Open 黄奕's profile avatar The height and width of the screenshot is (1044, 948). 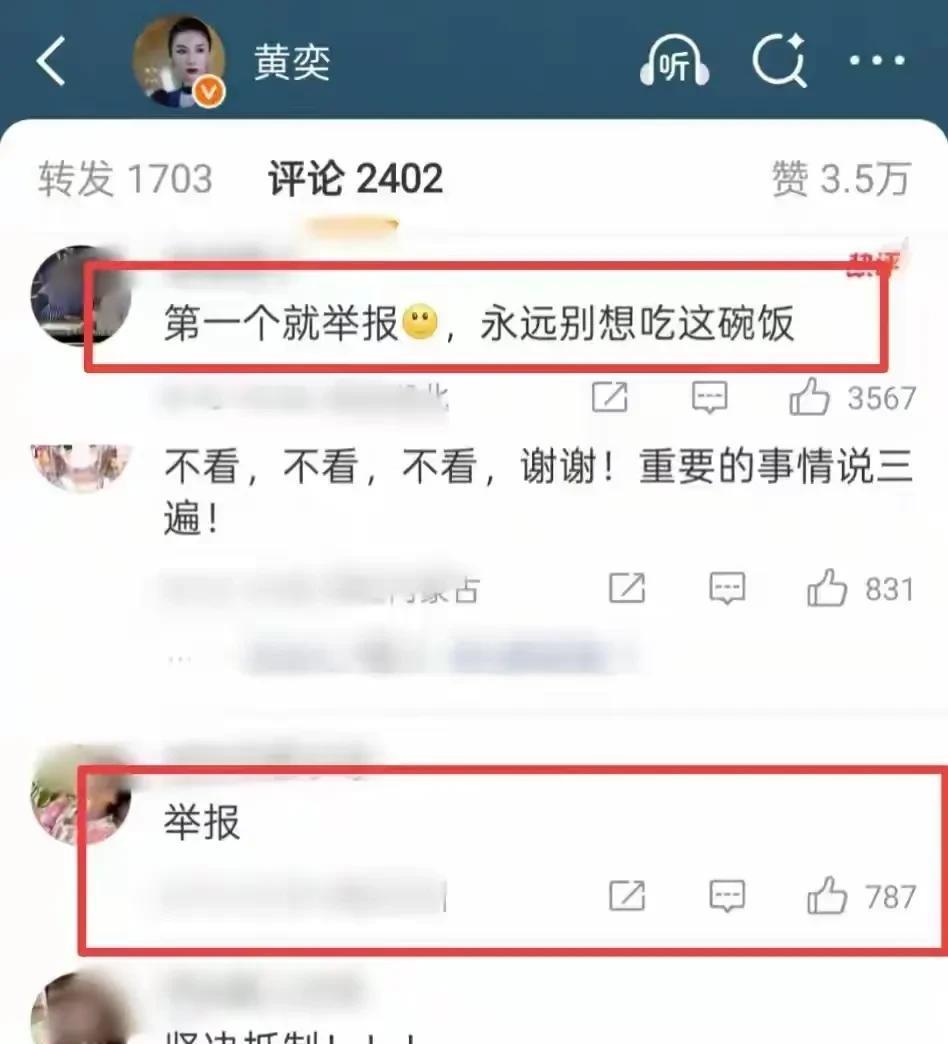pos(178,62)
